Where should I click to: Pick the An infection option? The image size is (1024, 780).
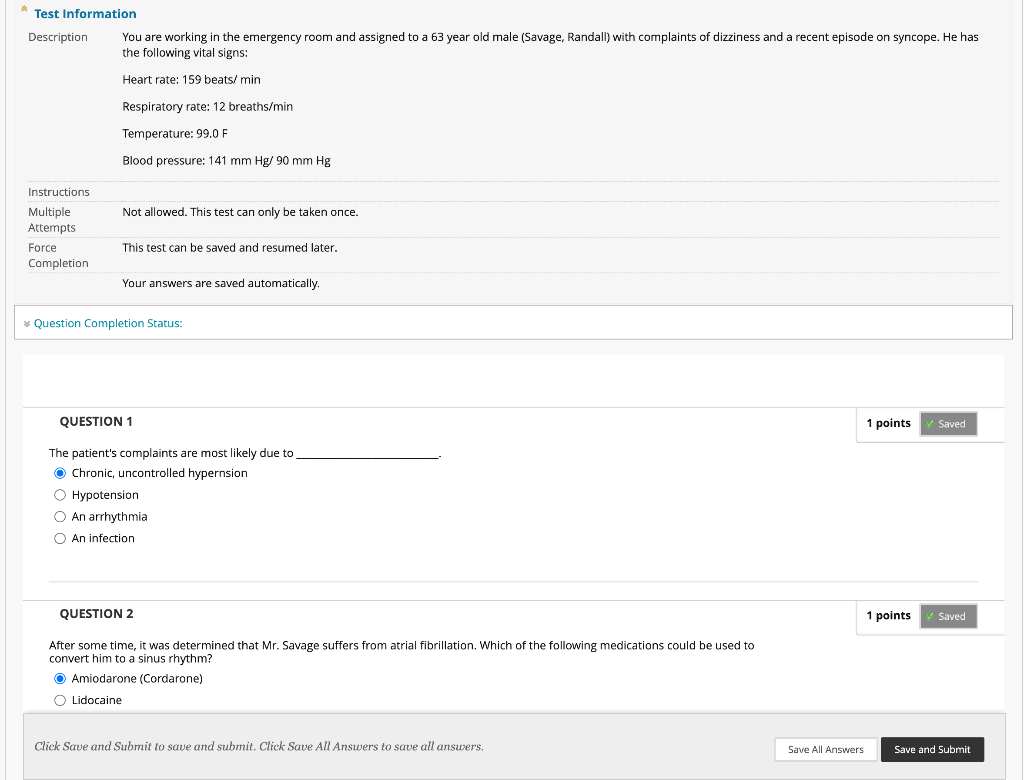[x=60, y=539]
